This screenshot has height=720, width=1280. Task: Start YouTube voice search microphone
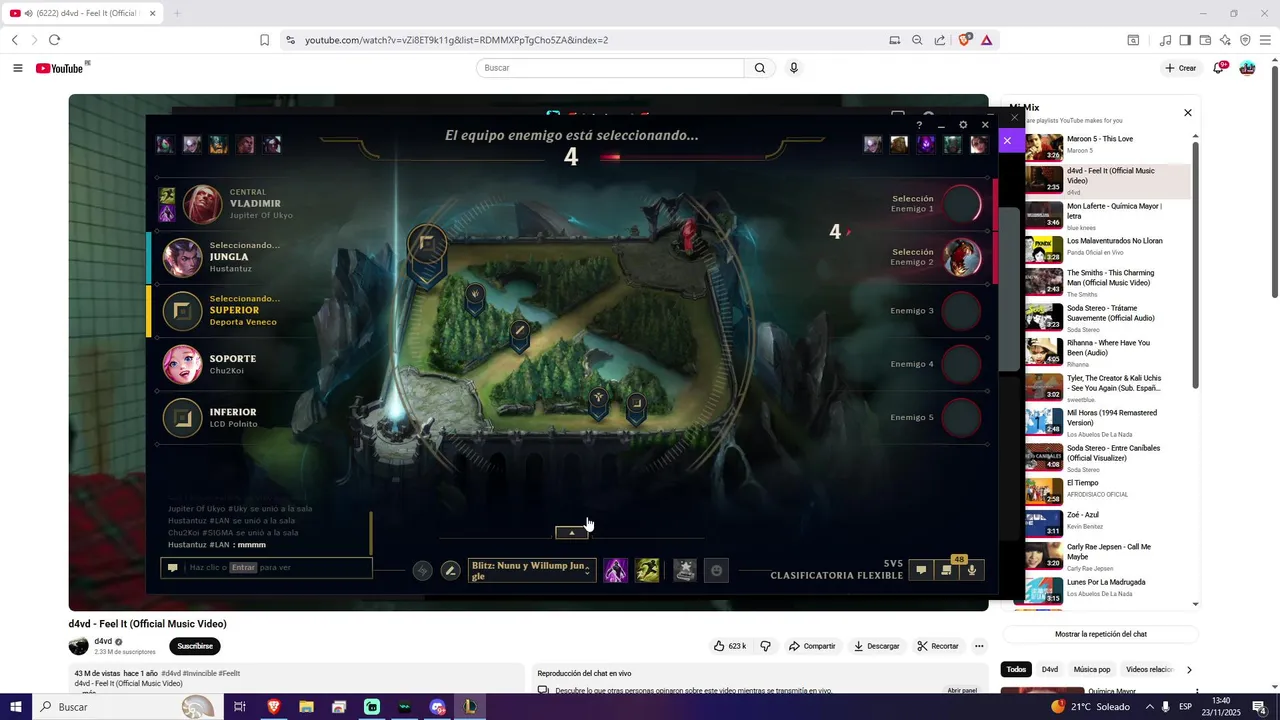(794, 68)
